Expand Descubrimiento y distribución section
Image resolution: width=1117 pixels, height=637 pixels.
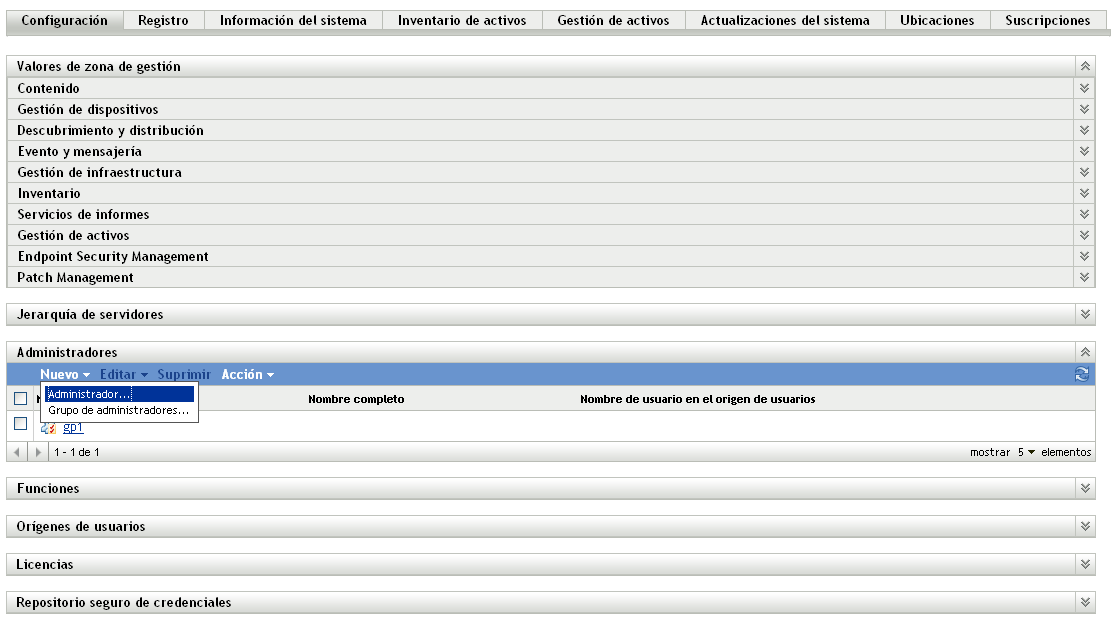[x=1084, y=130]
